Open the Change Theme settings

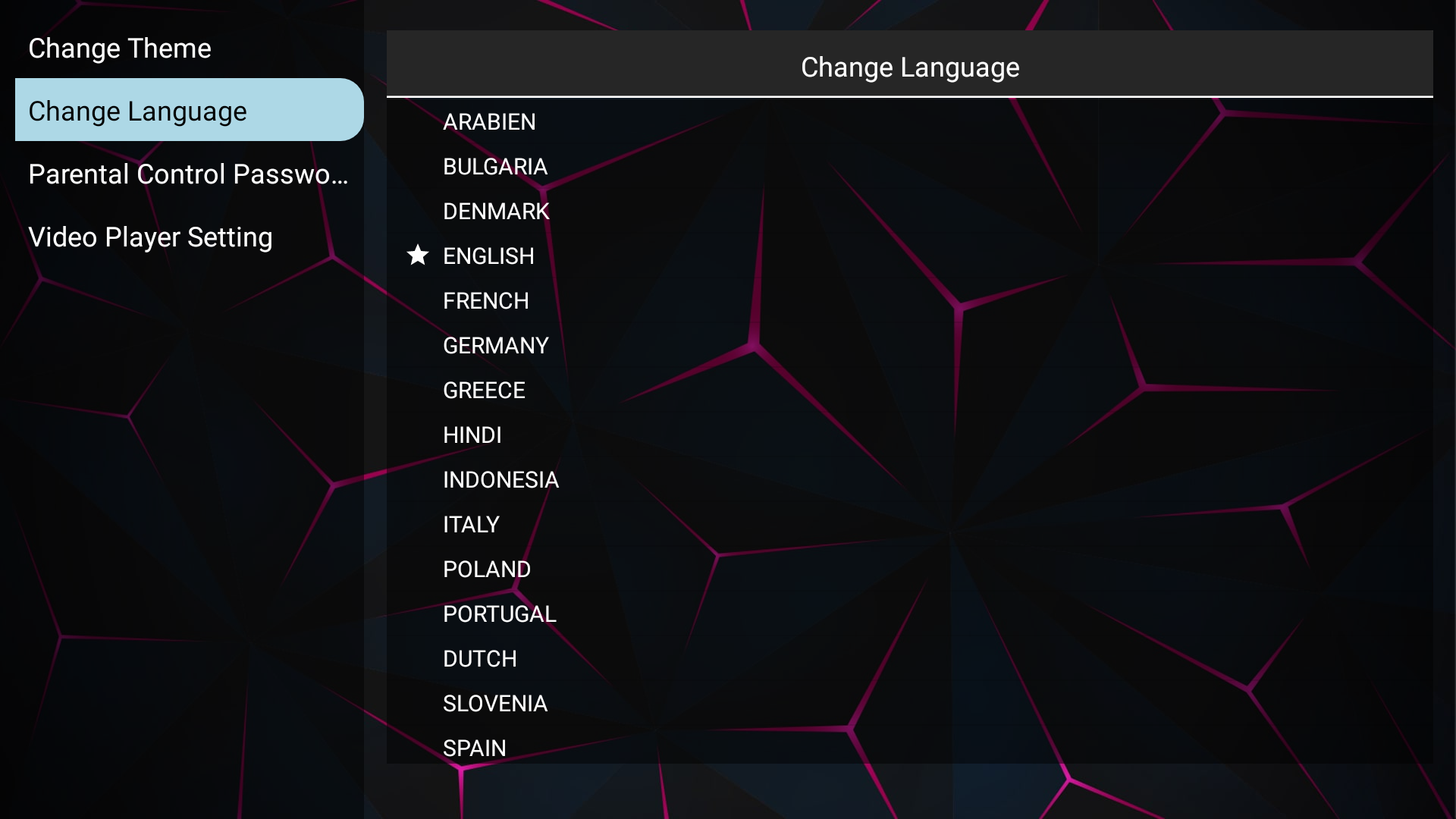pos(120,49)
